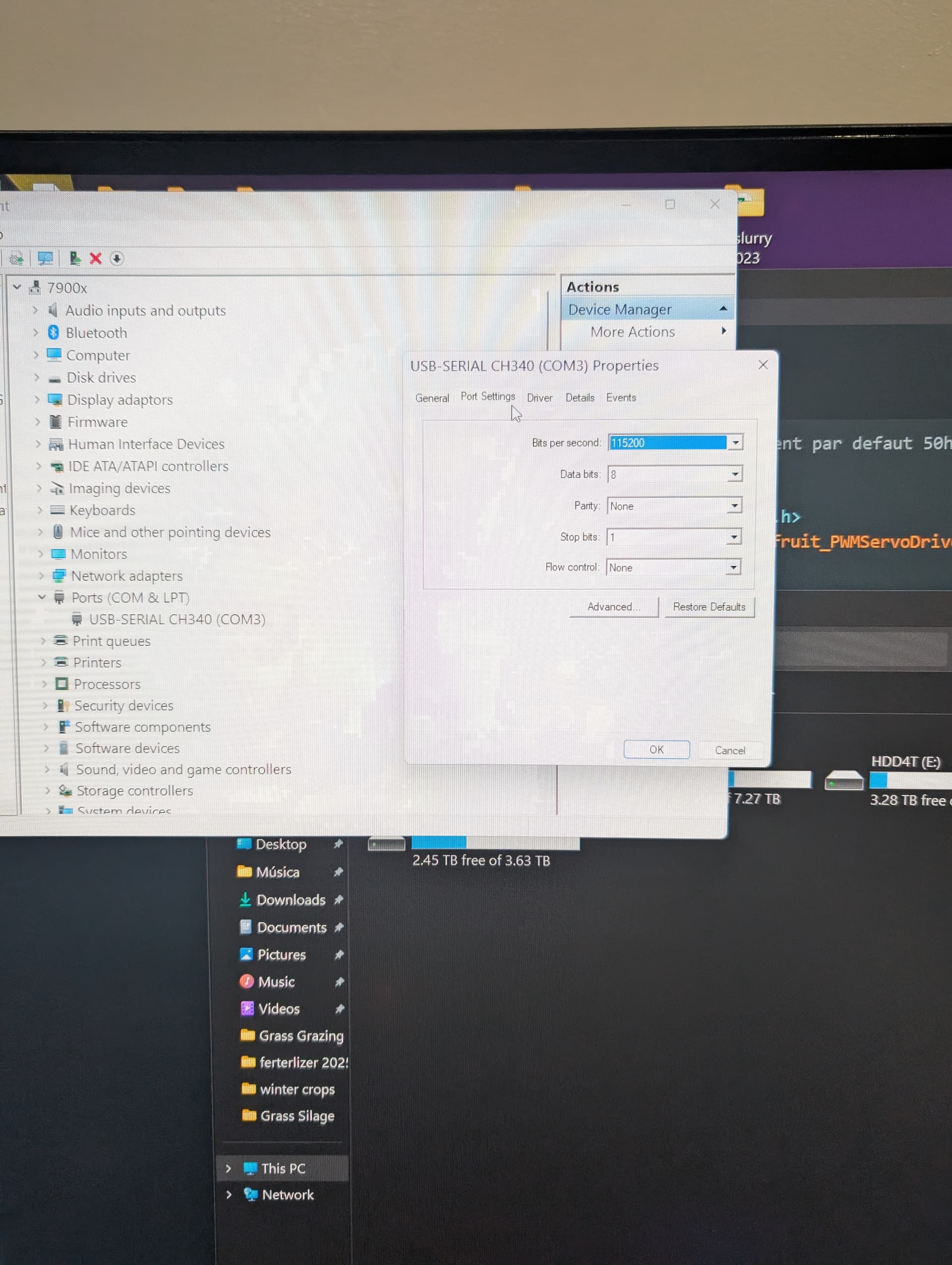Screen dimensions: 952x1265
Task: Click the Downloads arrow icon in Explorer sidebar
Action: click(x=245, y=899)
